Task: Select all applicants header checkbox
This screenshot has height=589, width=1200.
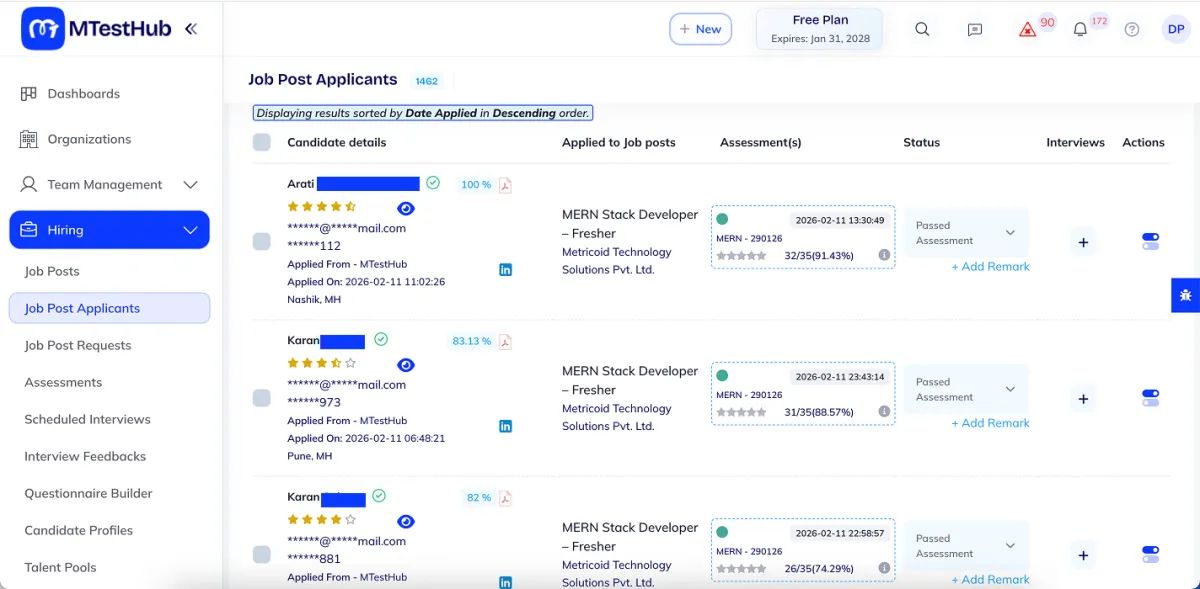Action: click(262, 143)
